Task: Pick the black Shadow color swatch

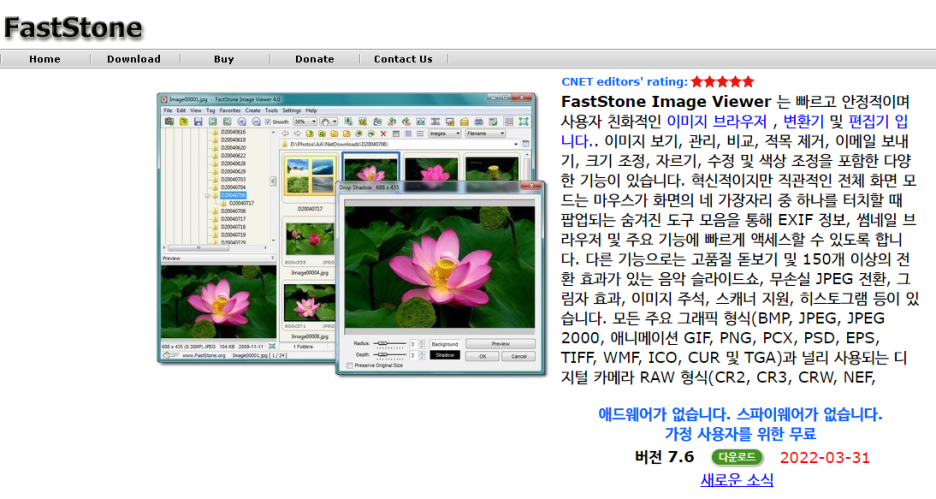Action: [x=445, y=355]
